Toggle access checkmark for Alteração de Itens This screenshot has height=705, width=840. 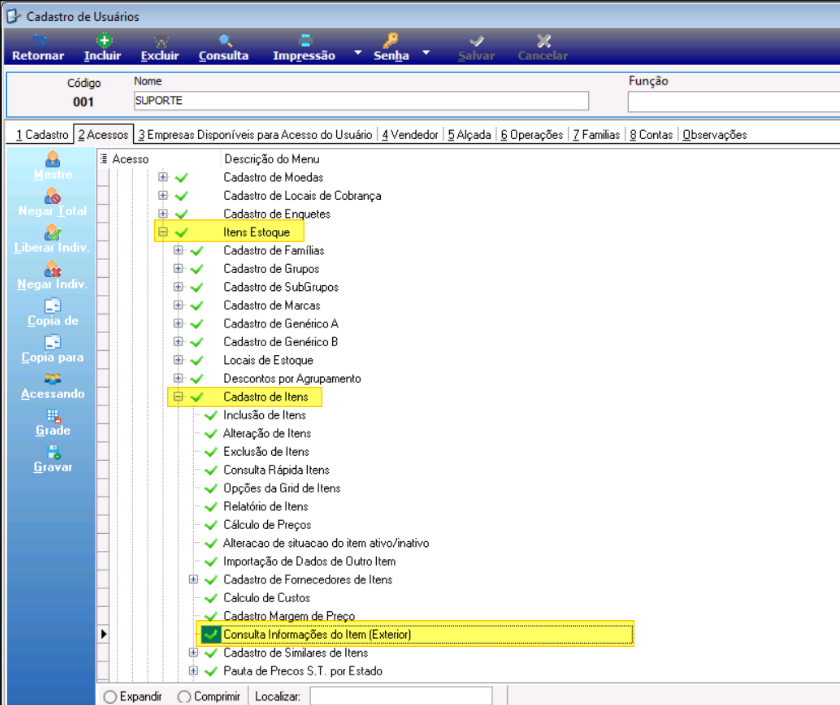point(211,433)
